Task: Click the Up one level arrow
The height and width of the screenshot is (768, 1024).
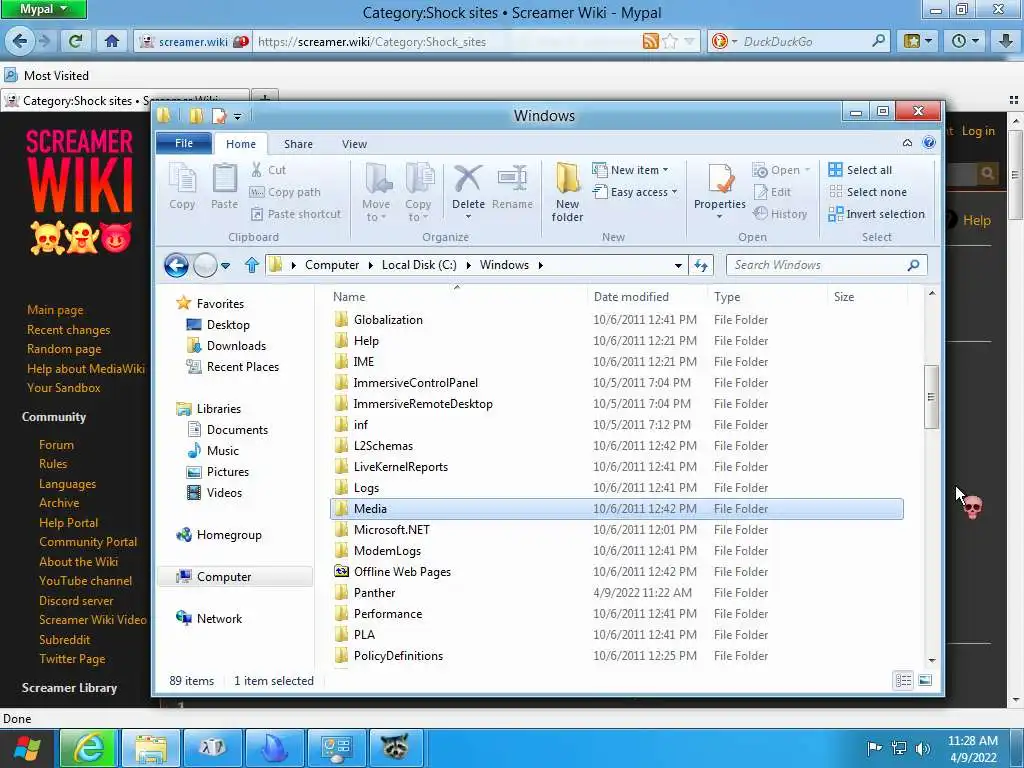Action: point(252,265)
